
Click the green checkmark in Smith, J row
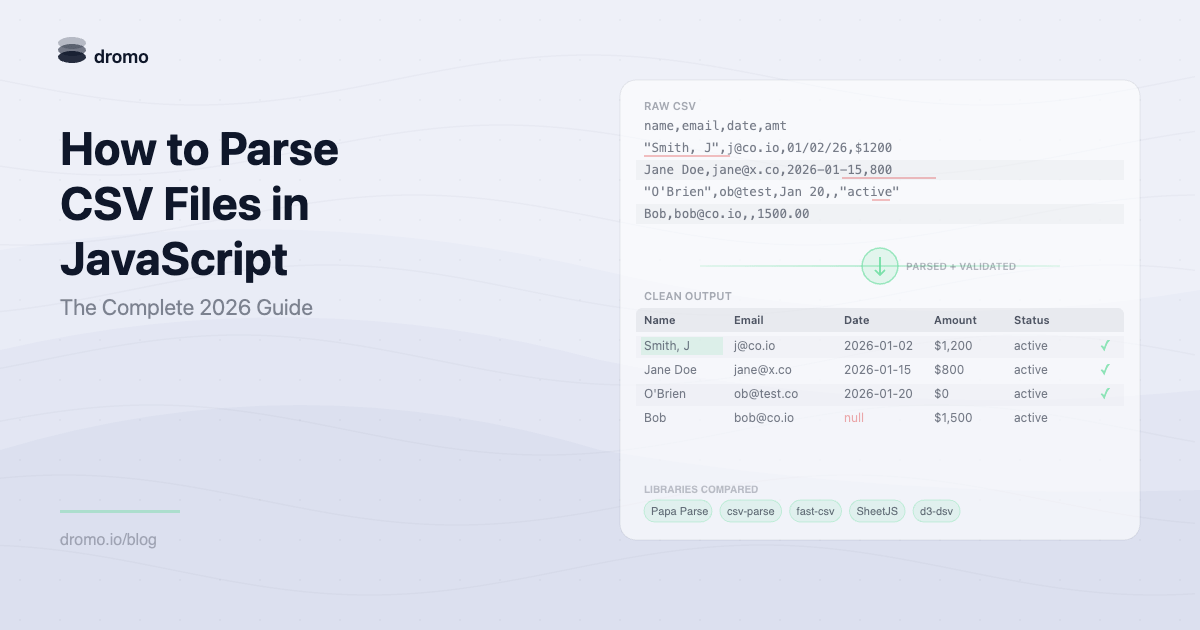(1105, 346)
